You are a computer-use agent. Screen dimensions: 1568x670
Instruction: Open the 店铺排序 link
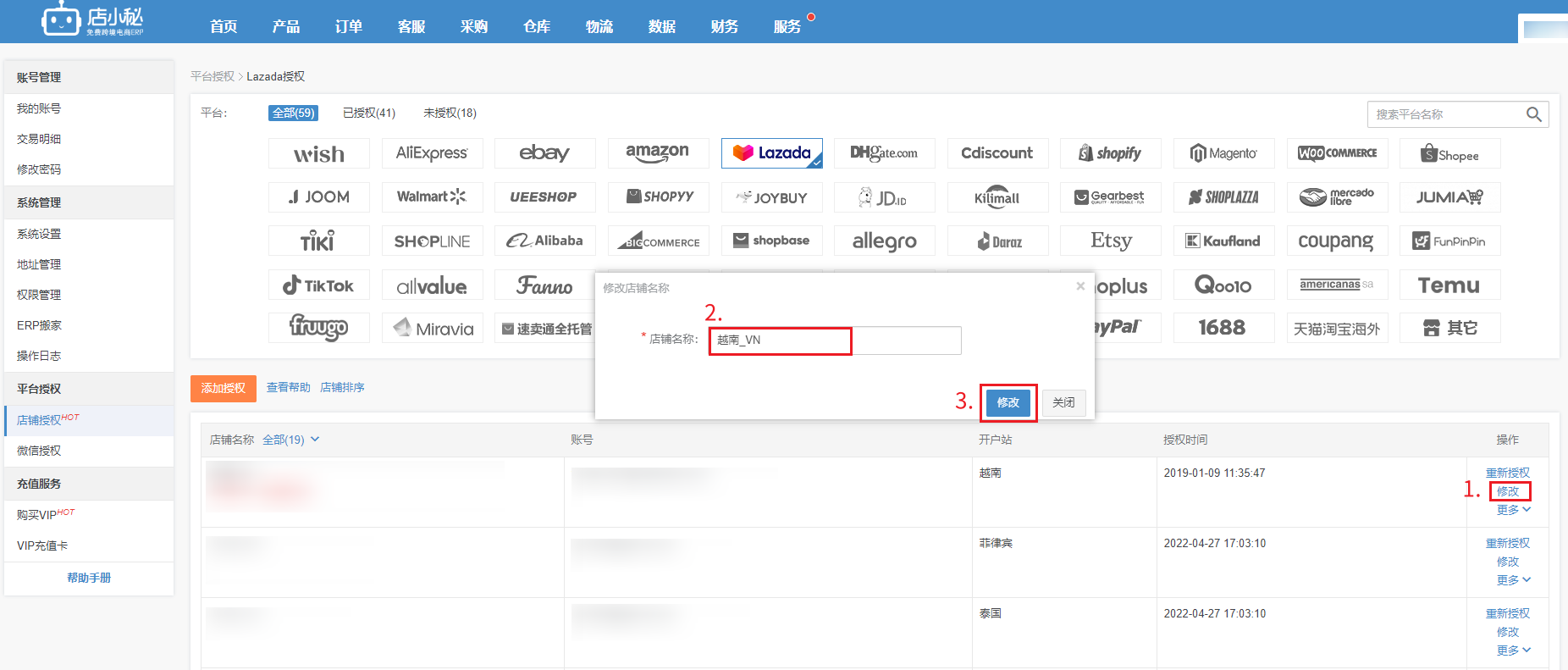(x=342, y=387)
